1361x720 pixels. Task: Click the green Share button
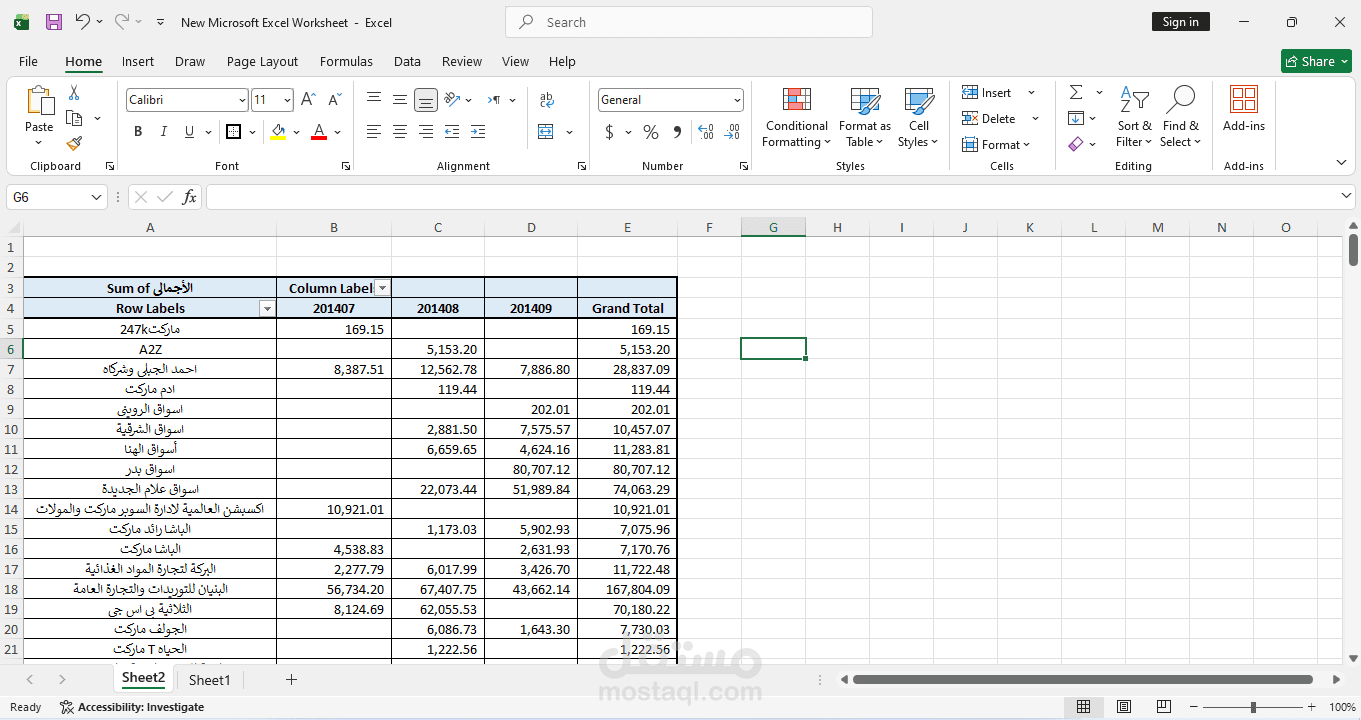click(x=1316, y=61)
